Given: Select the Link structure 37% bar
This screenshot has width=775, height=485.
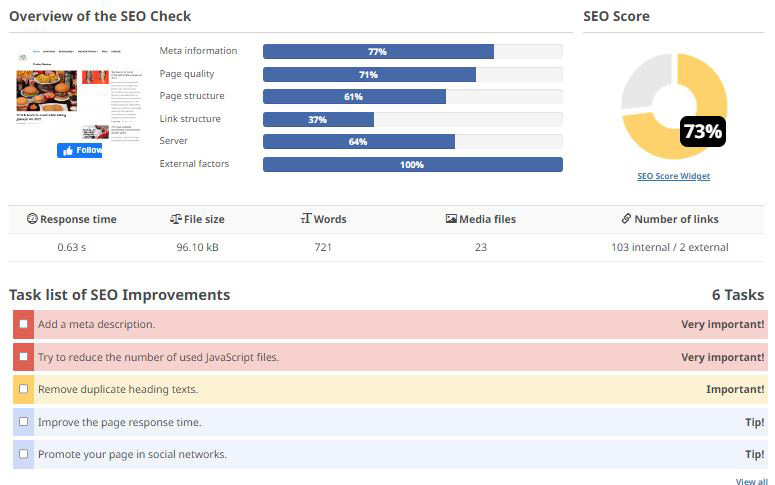Looking at the screenshot, I should pos(318,119).
